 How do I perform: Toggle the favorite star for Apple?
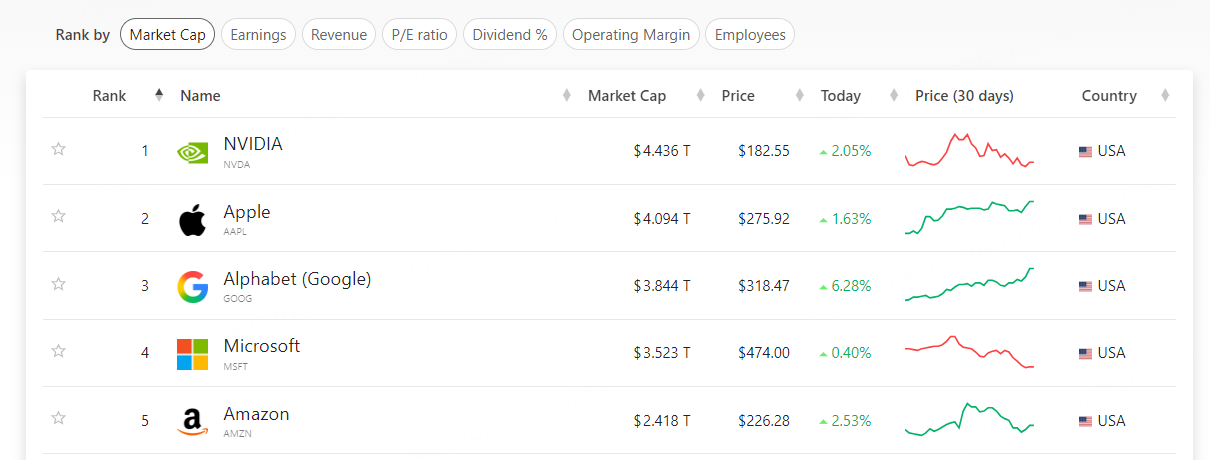[x=59, y=216]
